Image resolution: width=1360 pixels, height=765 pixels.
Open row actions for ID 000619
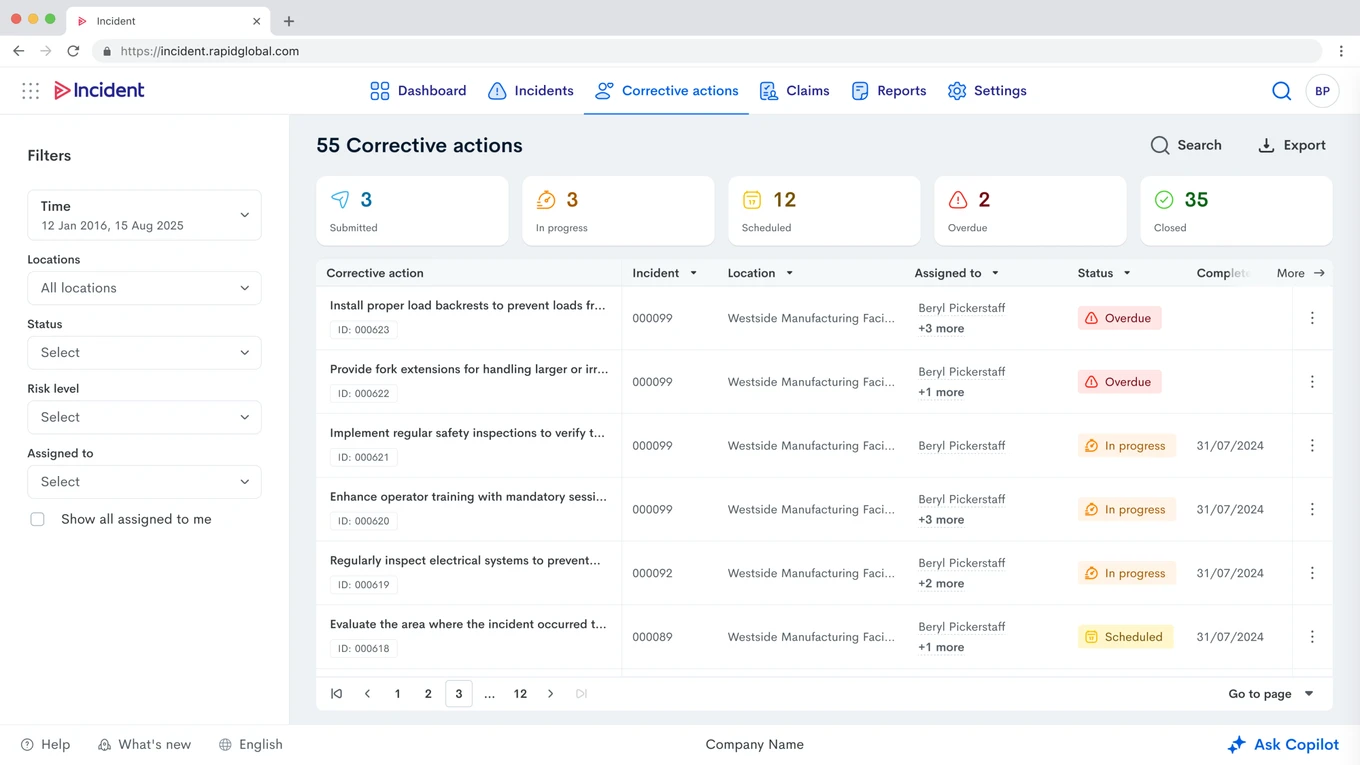coord(1312,573)
